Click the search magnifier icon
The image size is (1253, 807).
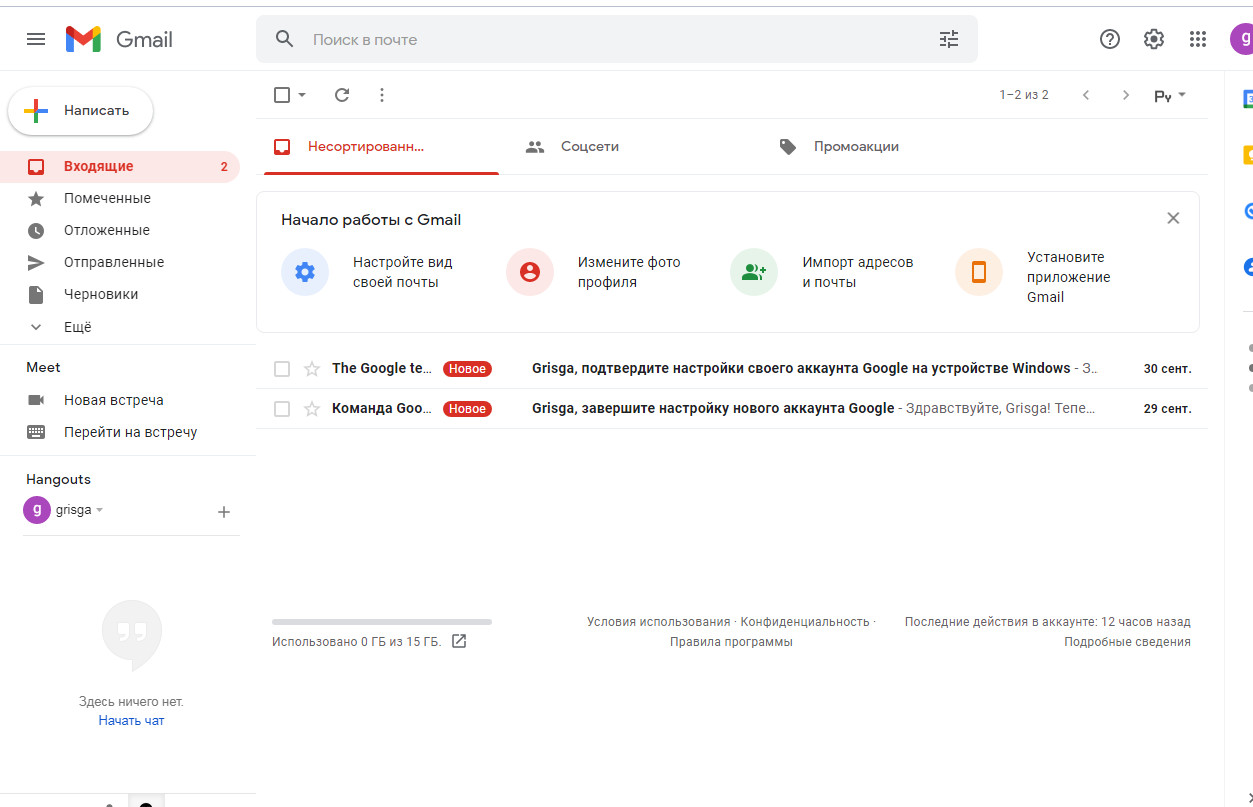[x=285, y=39]
